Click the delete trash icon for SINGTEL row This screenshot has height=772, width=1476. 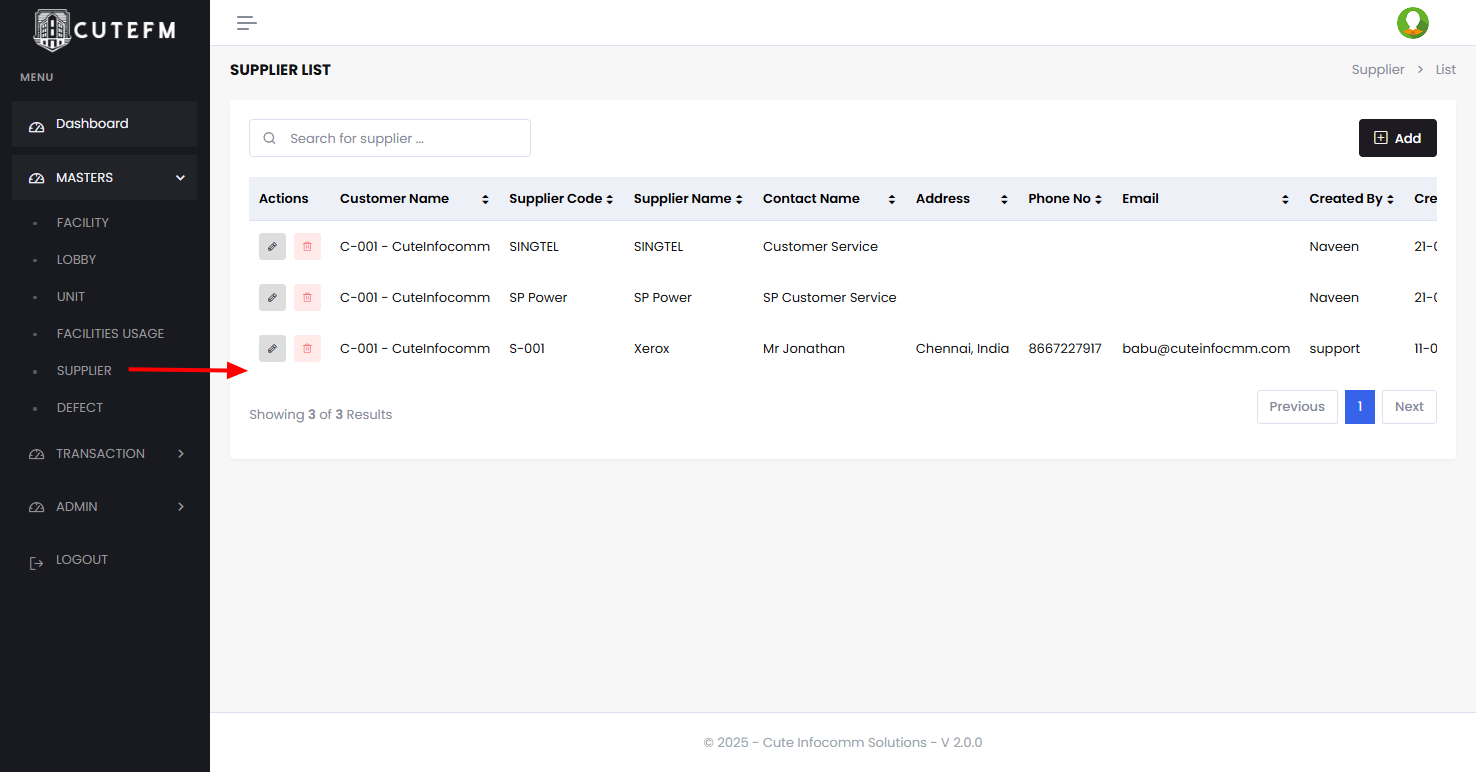tap(307, 246)
